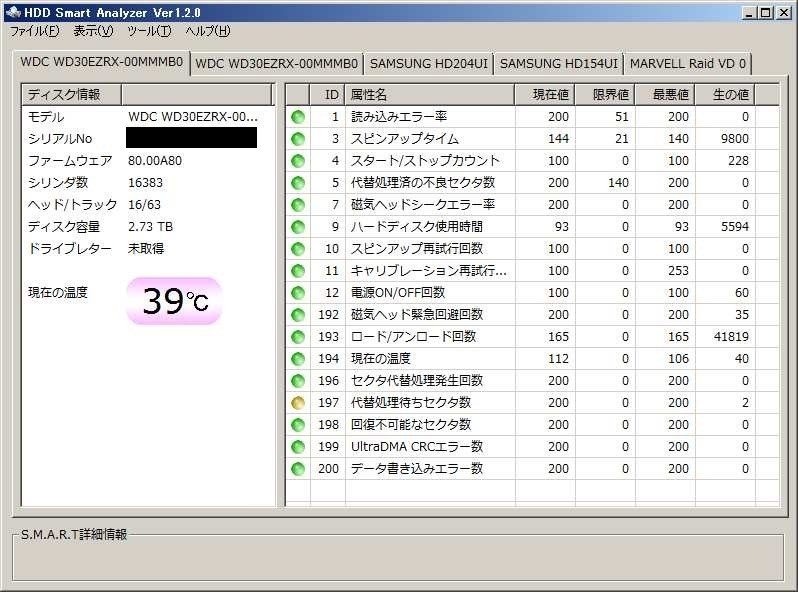Click the ドライブレター value 未取得
Image resolution: width=798 pixels, height=592 pixels.
[x=146, y=248]
